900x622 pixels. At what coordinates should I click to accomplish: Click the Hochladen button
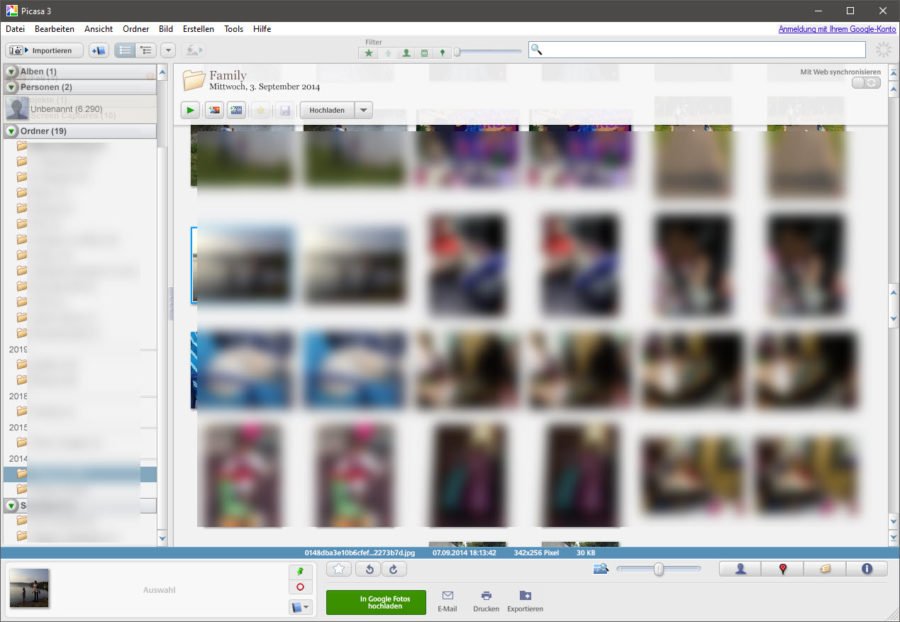point(327,110)
